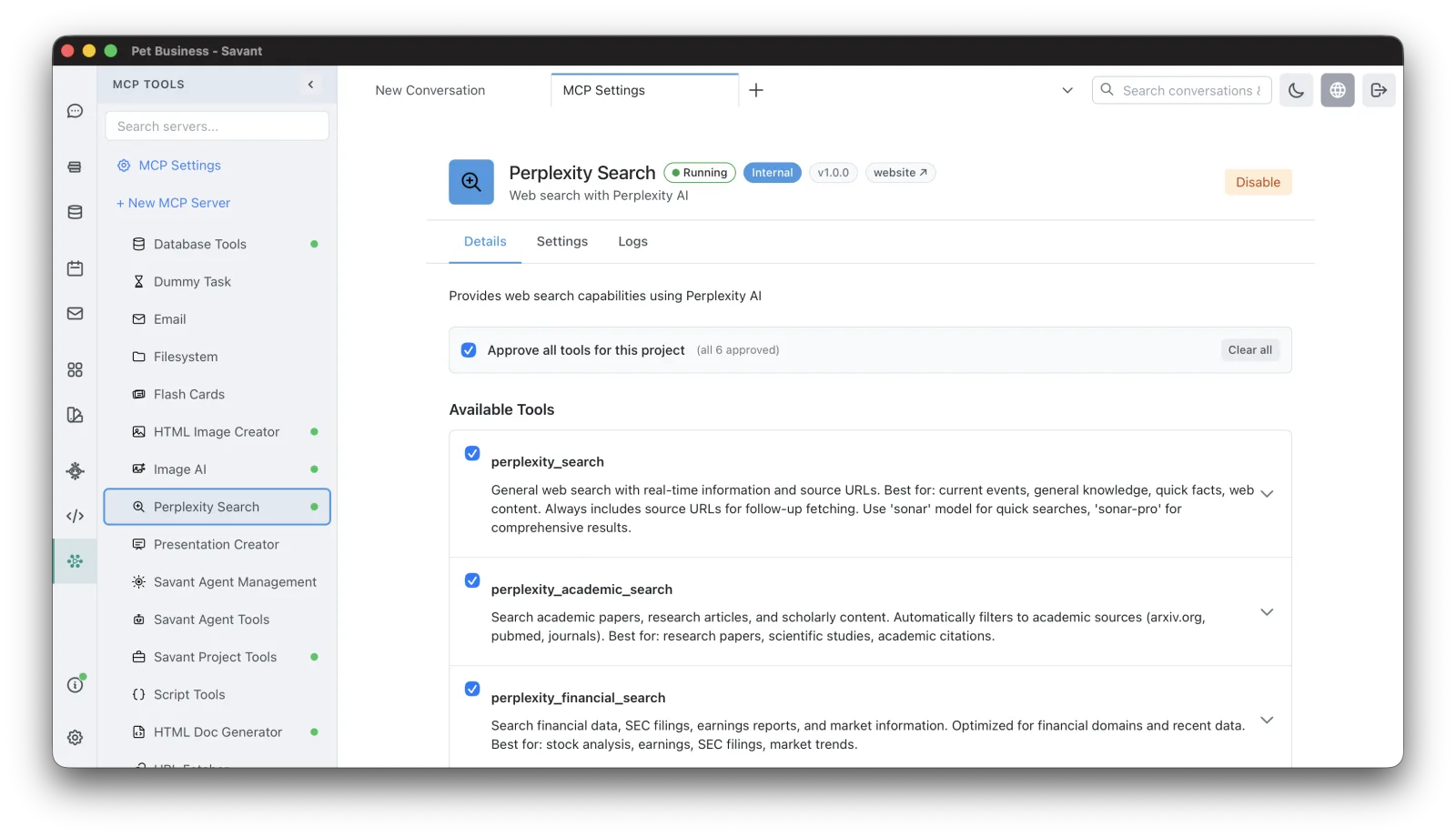The height and width of the screenshot is (837, 1456).
Task: Uncheck the perplexity_academic_search checkbox
Action: pyautogui.click(x=472, y=580)
